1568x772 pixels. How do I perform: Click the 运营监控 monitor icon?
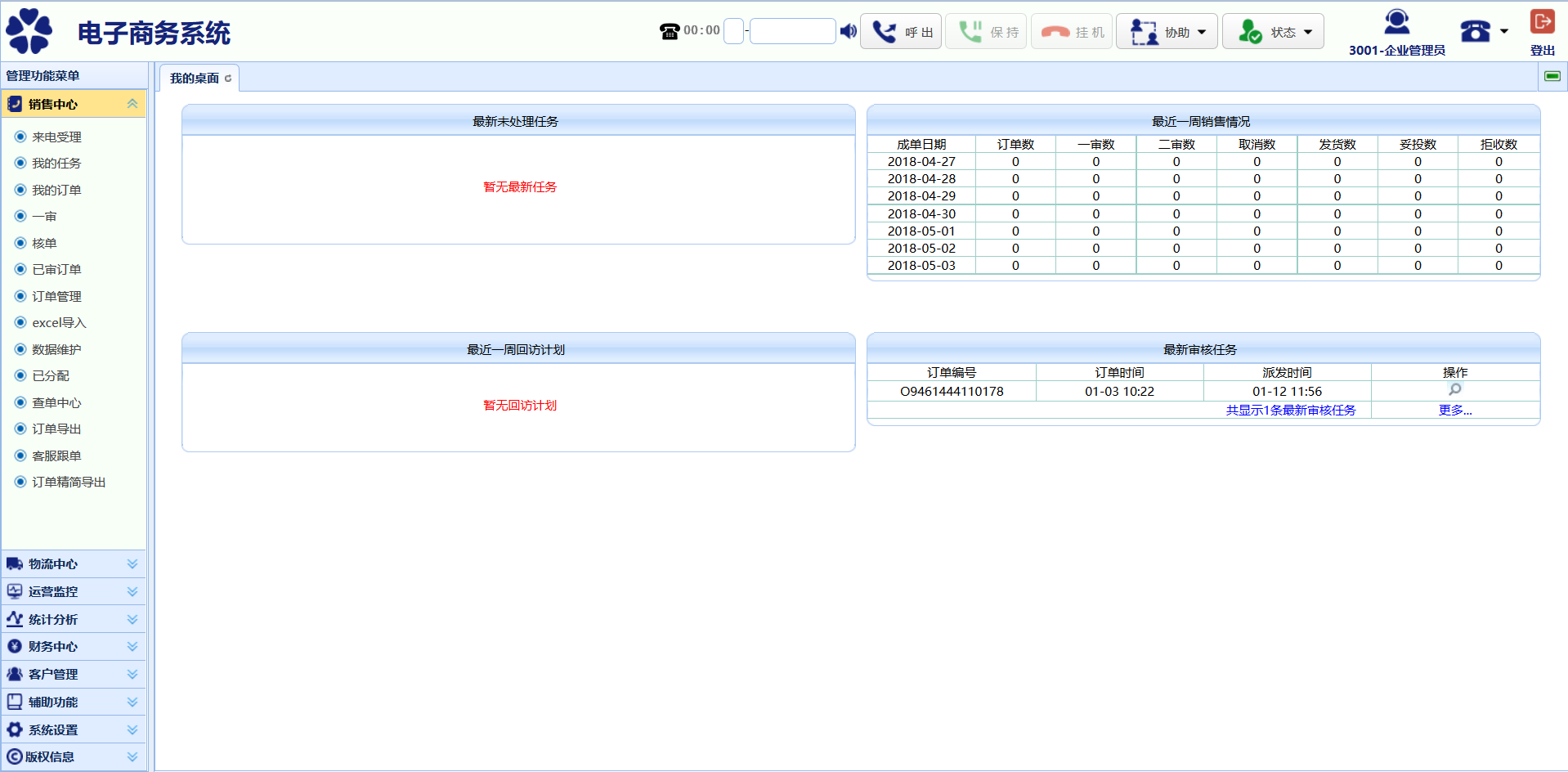(15, 591)
